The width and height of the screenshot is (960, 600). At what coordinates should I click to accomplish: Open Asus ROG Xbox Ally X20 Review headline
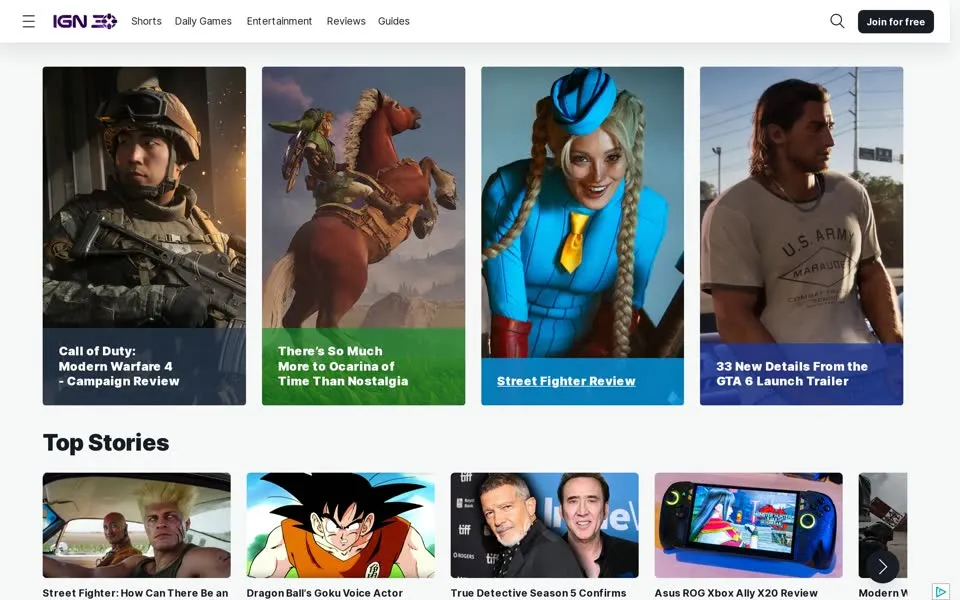click(736, 593)
